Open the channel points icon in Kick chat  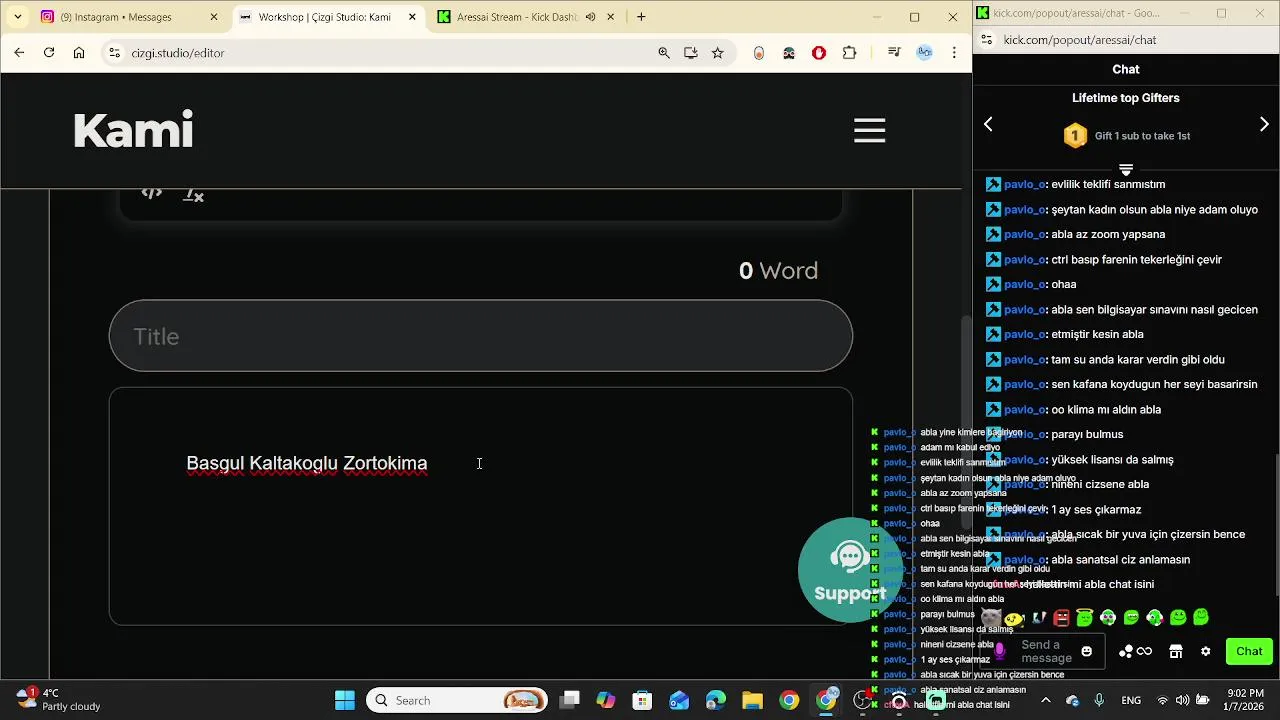coord(1135,651)
